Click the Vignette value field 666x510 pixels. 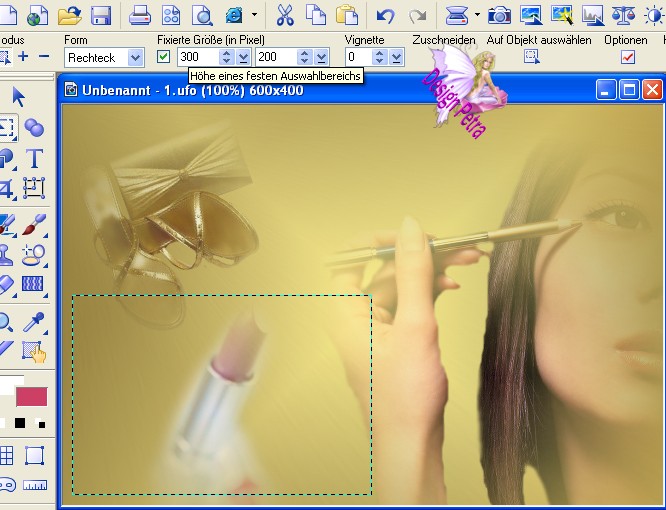[358, 57]
